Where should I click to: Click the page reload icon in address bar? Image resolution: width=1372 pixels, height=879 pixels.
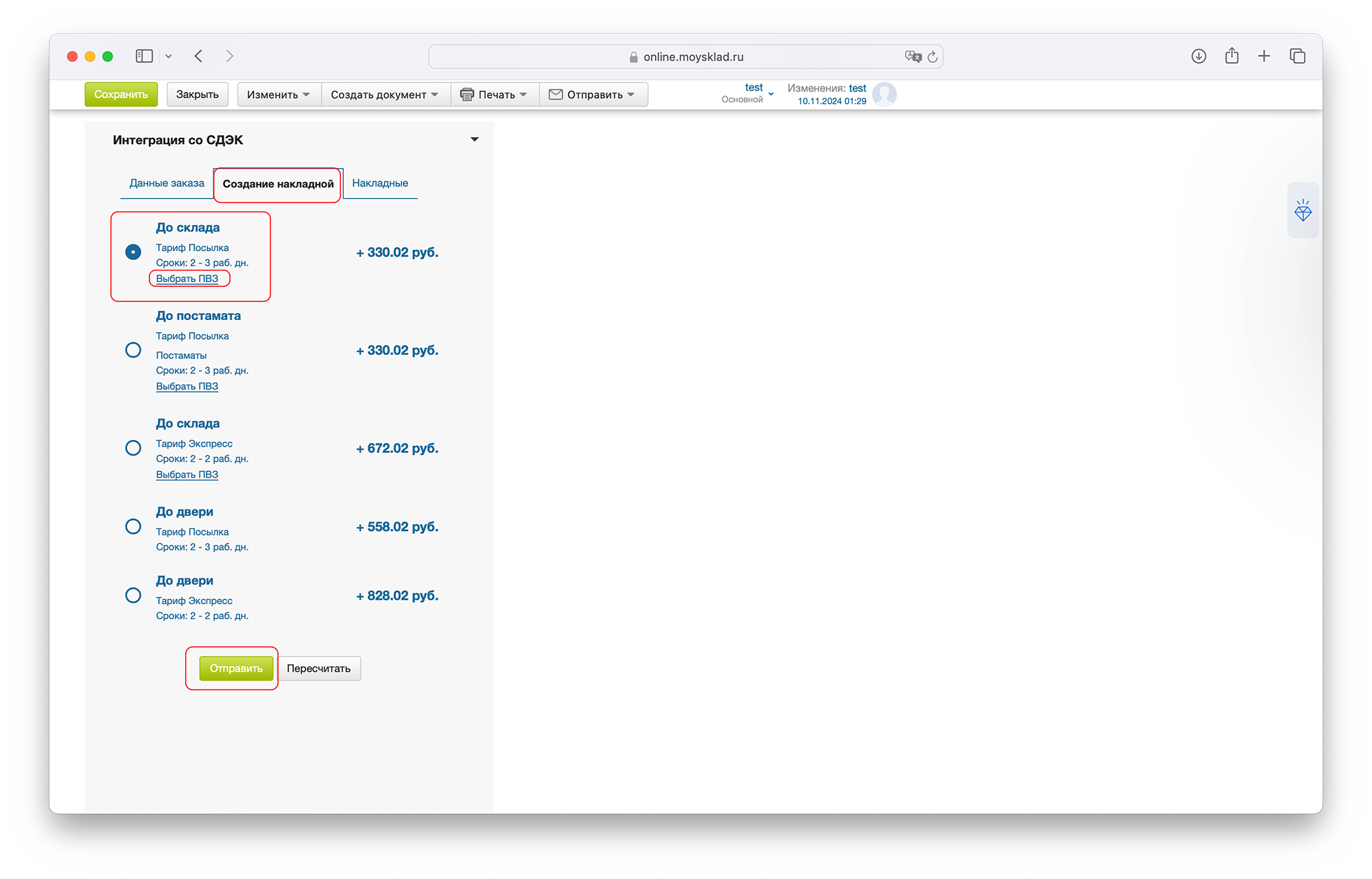pyautogui.click(x=932, y=57)
